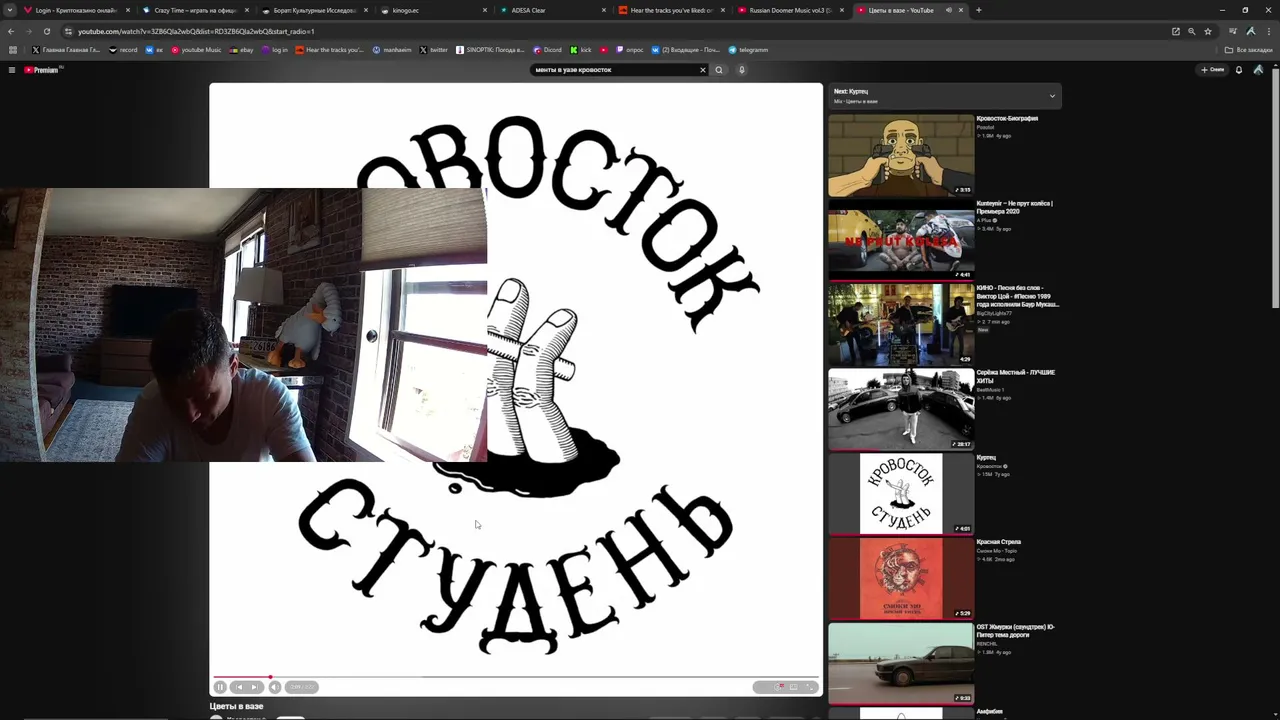Reload the current page
The width and height of the screenshot is (1280, 720).
(46, 31)
